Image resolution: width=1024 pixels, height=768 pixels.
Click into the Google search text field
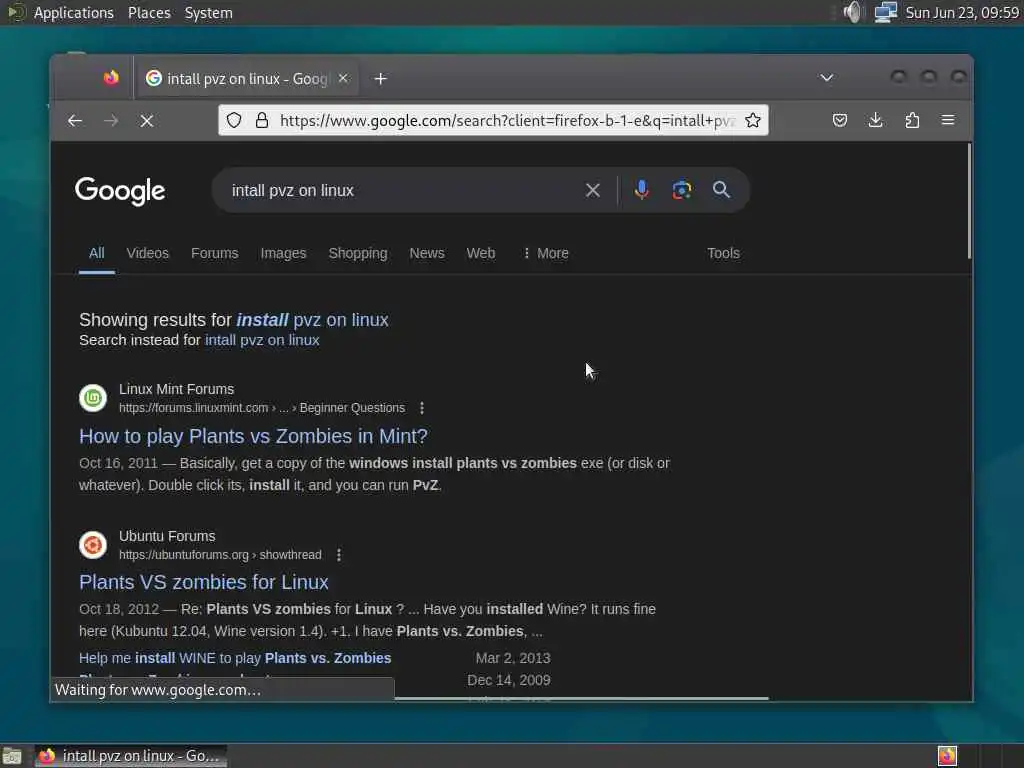[x=404, y=190]
